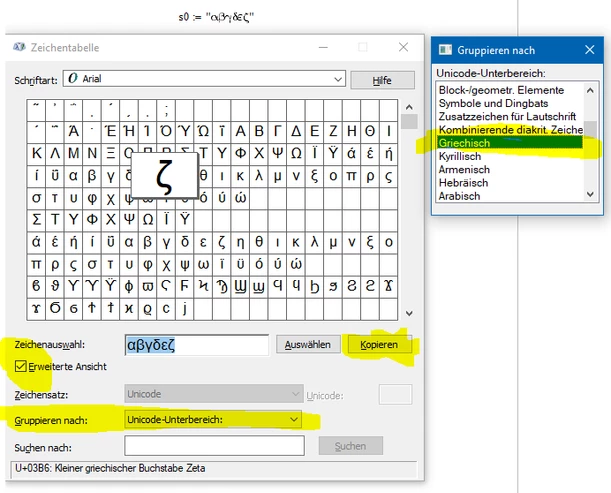The width and height of the screenshot is (611, 493).
Task: Toggle the Erweiterte Ansicht checkbox
Action: (21, 366)
